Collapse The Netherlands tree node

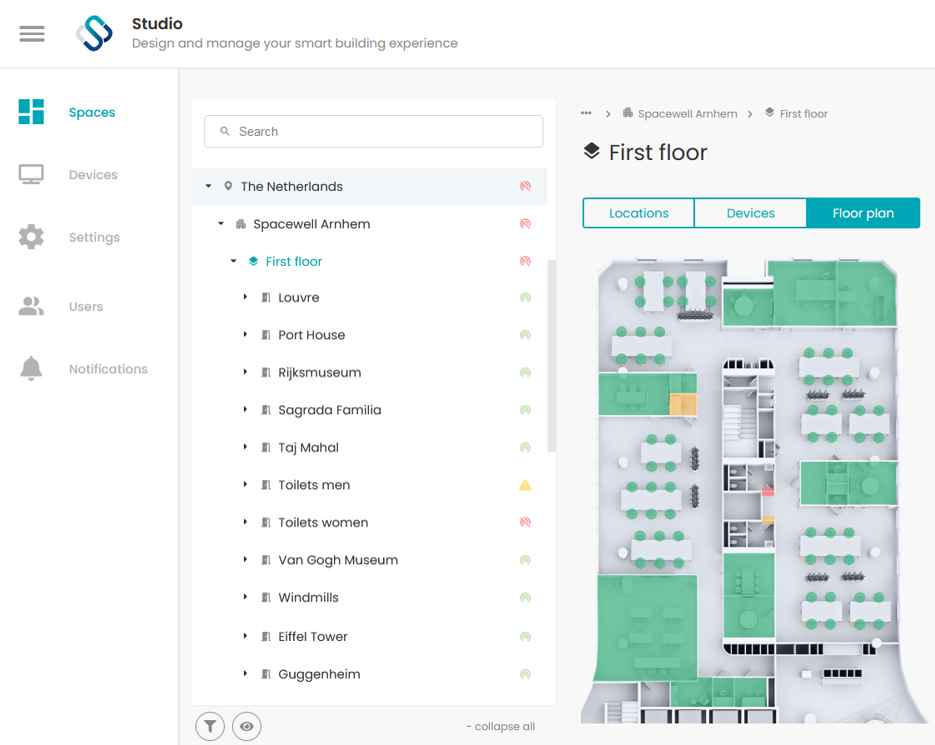pyautogui.click(x=208, y=186)
